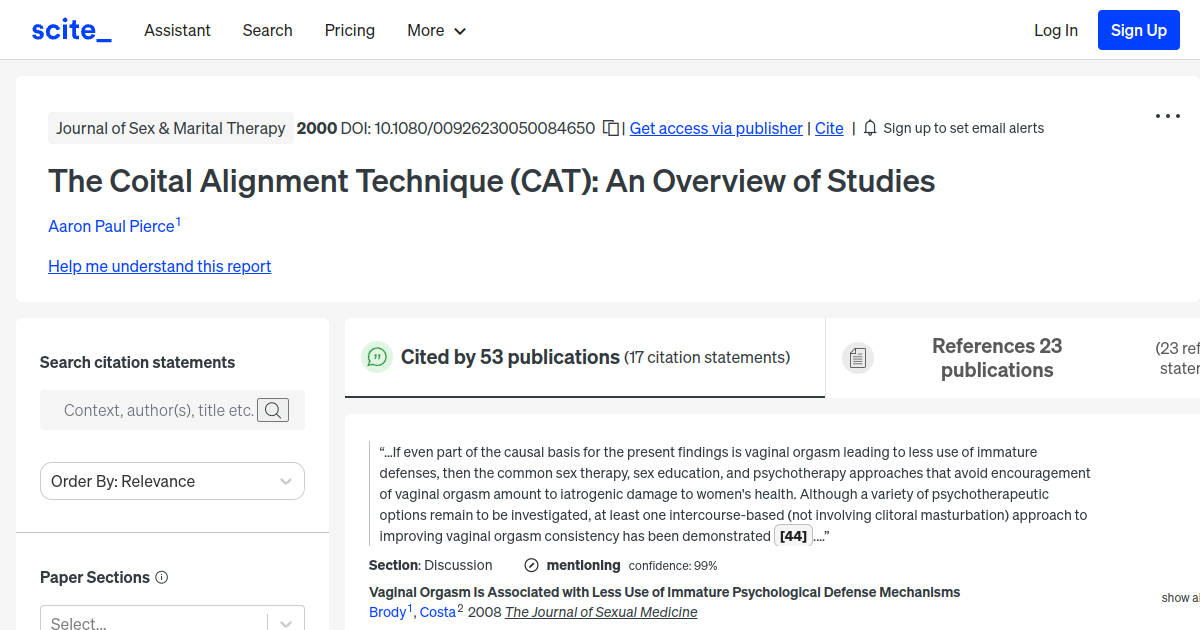This screenshot has height=630, width=1200.
Task: Click the Sign Up button
Action: 1138,29
